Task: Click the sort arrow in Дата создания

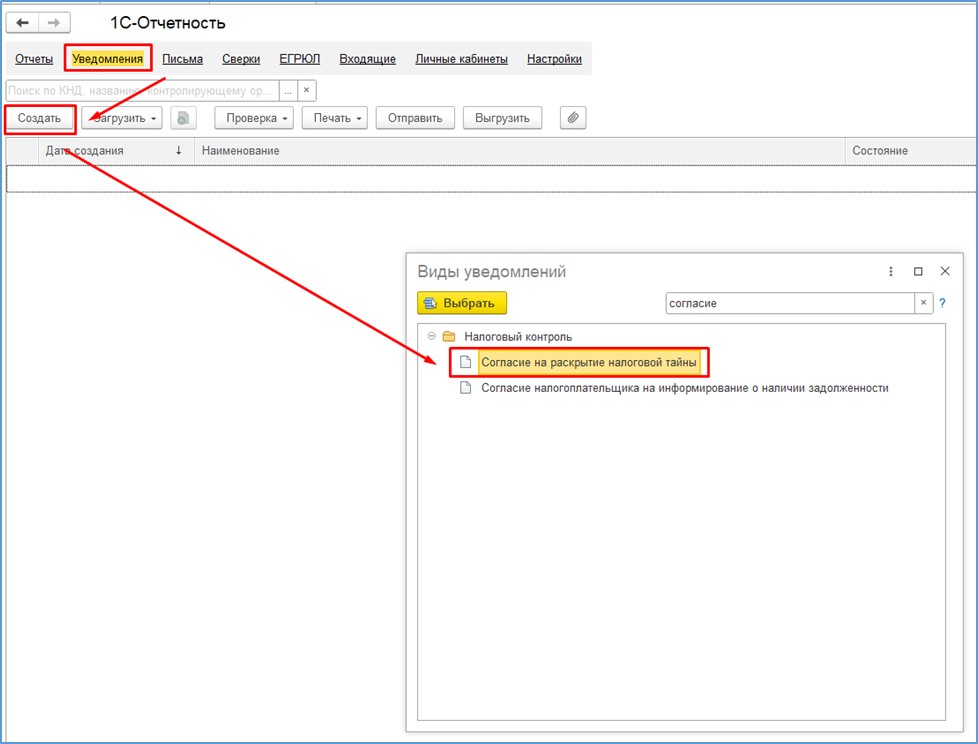Action: click(178, 150)
